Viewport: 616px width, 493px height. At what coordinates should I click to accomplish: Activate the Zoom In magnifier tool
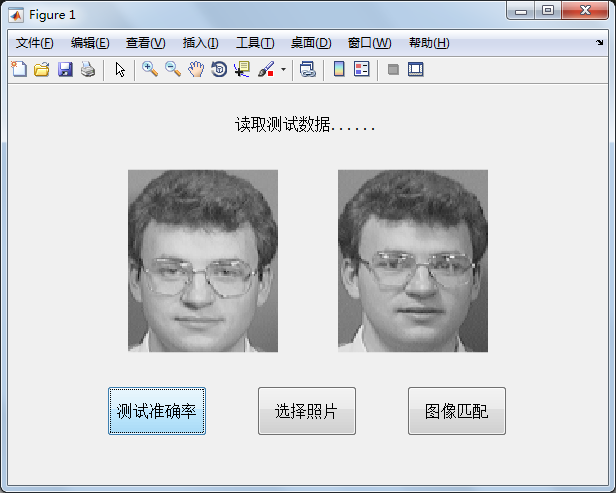(x=150, y=69)
